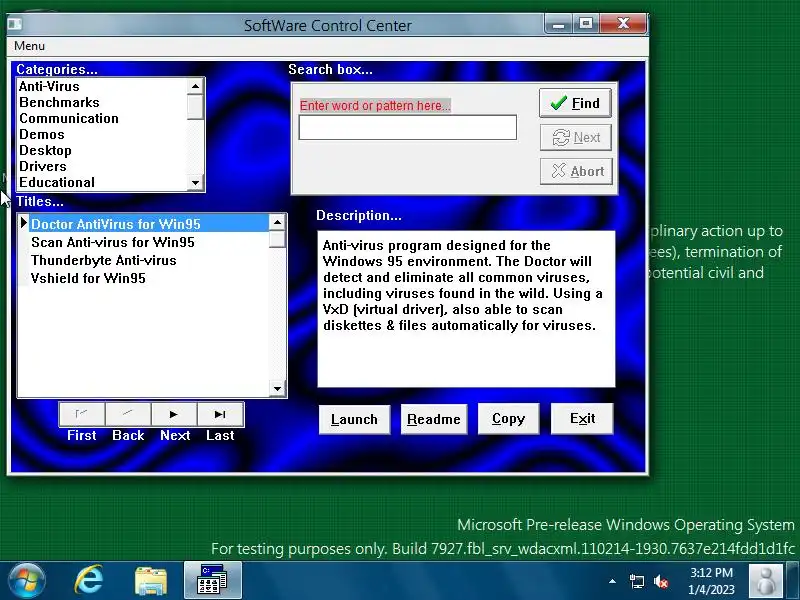
Task: Select Scan Anti-virus for Win95 title
Action: (149, 242)
